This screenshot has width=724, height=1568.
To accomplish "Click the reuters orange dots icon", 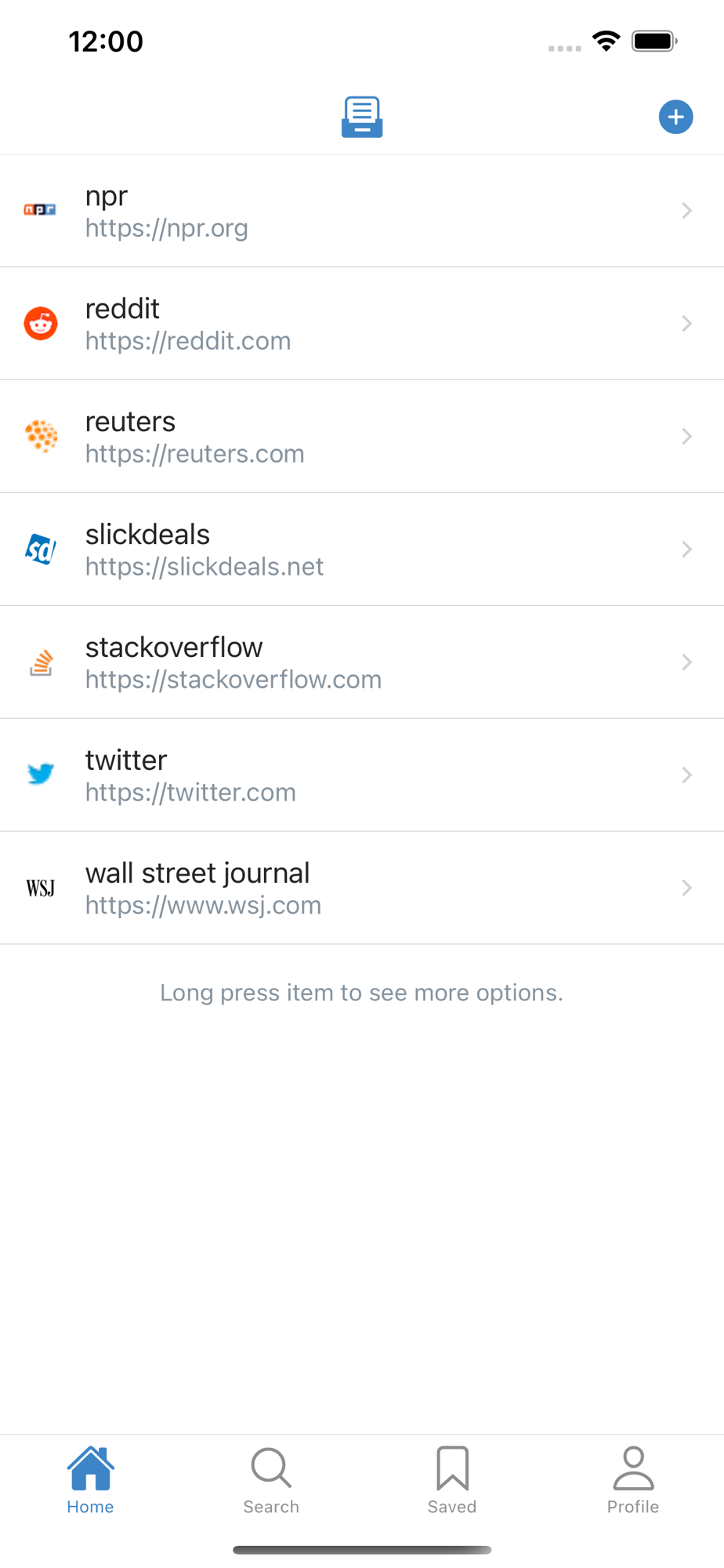I will [x=41, y=436].
